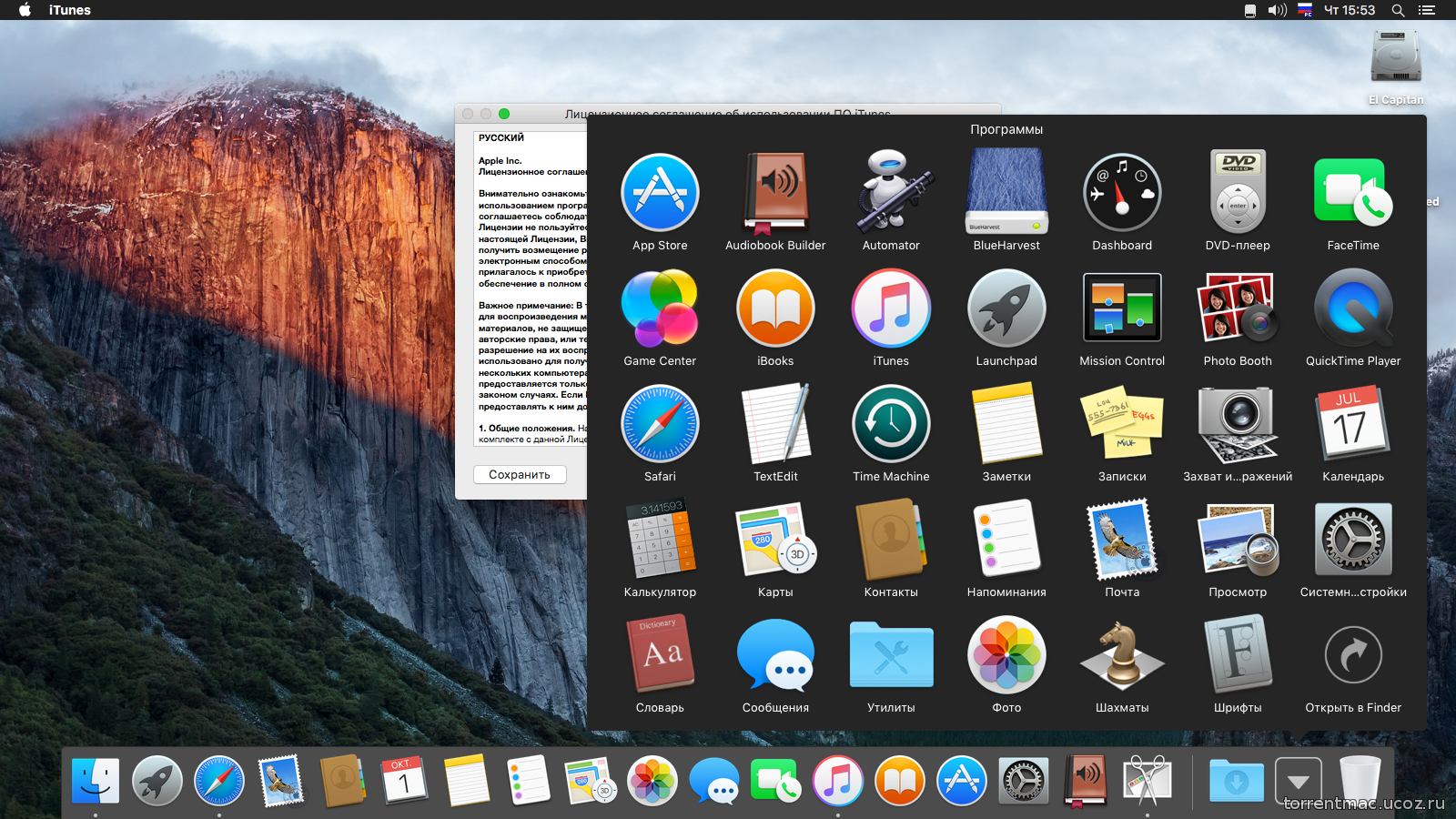The width and height of the screenshot is (1456, 819).
Task: Open Словарь from Programs grid
Action: [x=660, y=655]
